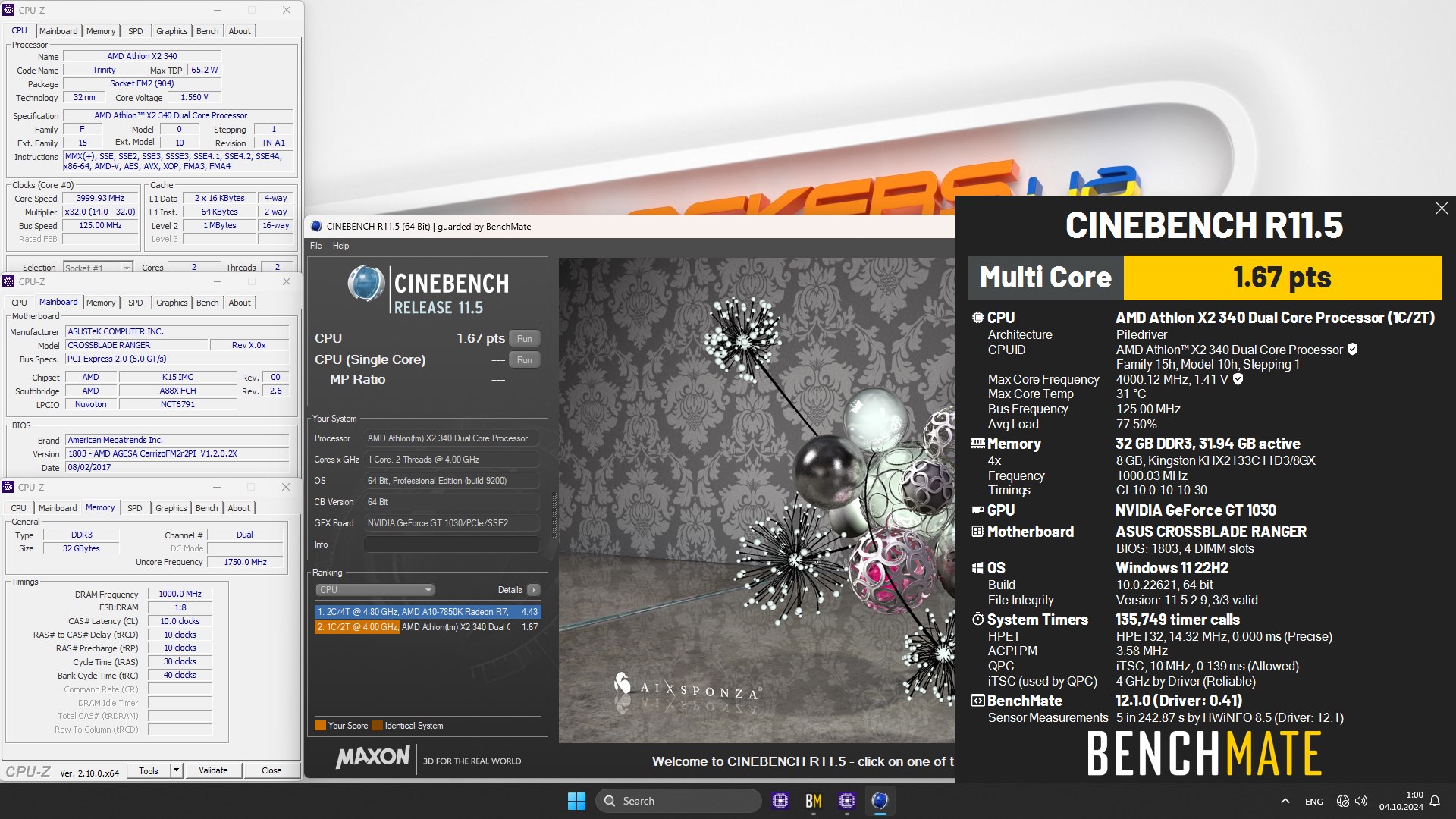Open CPU tab in bottom CPU-Z window

pos(19,508)
